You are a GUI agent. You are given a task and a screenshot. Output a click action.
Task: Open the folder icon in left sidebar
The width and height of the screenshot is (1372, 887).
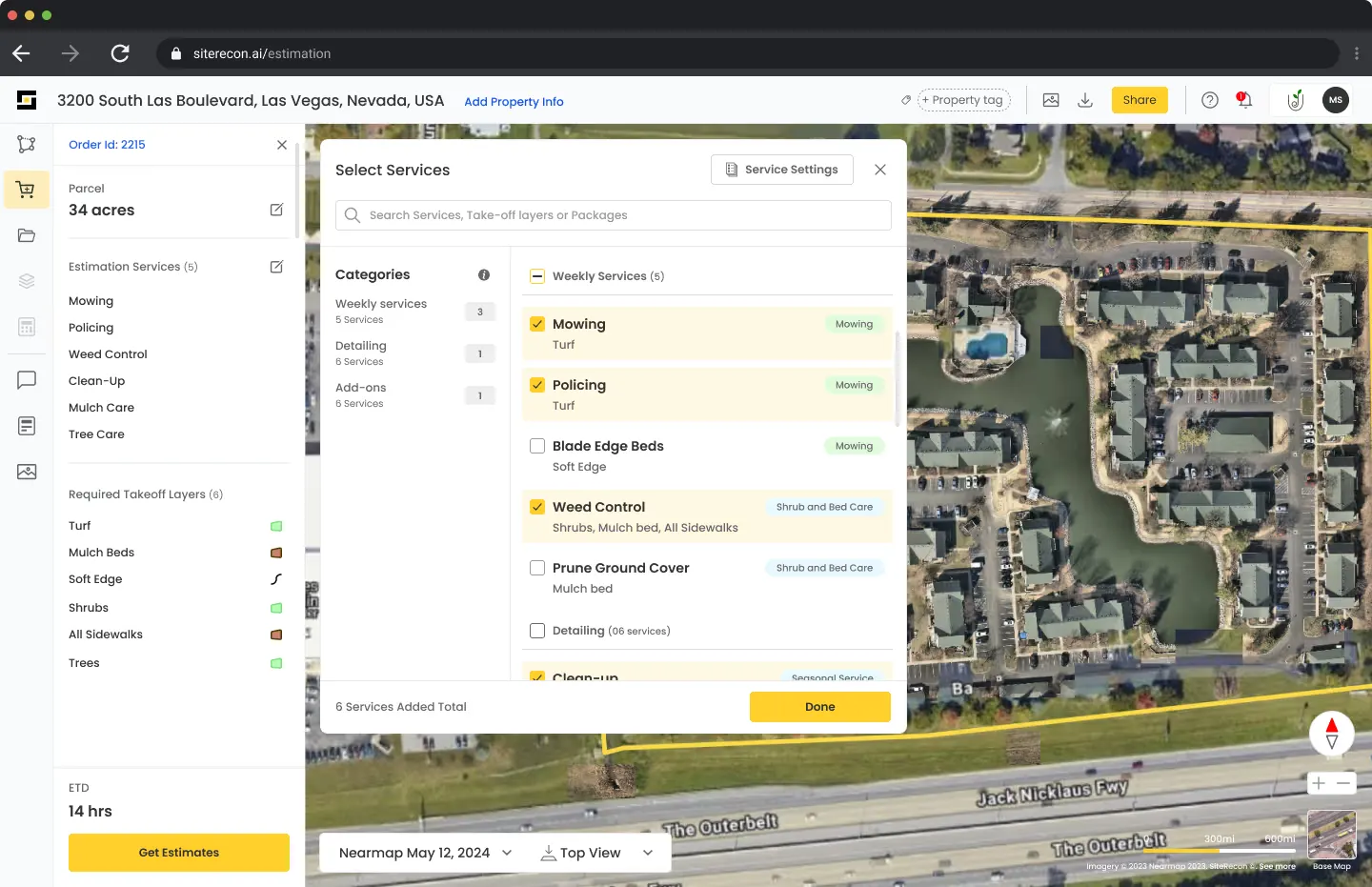coord(27,235)
